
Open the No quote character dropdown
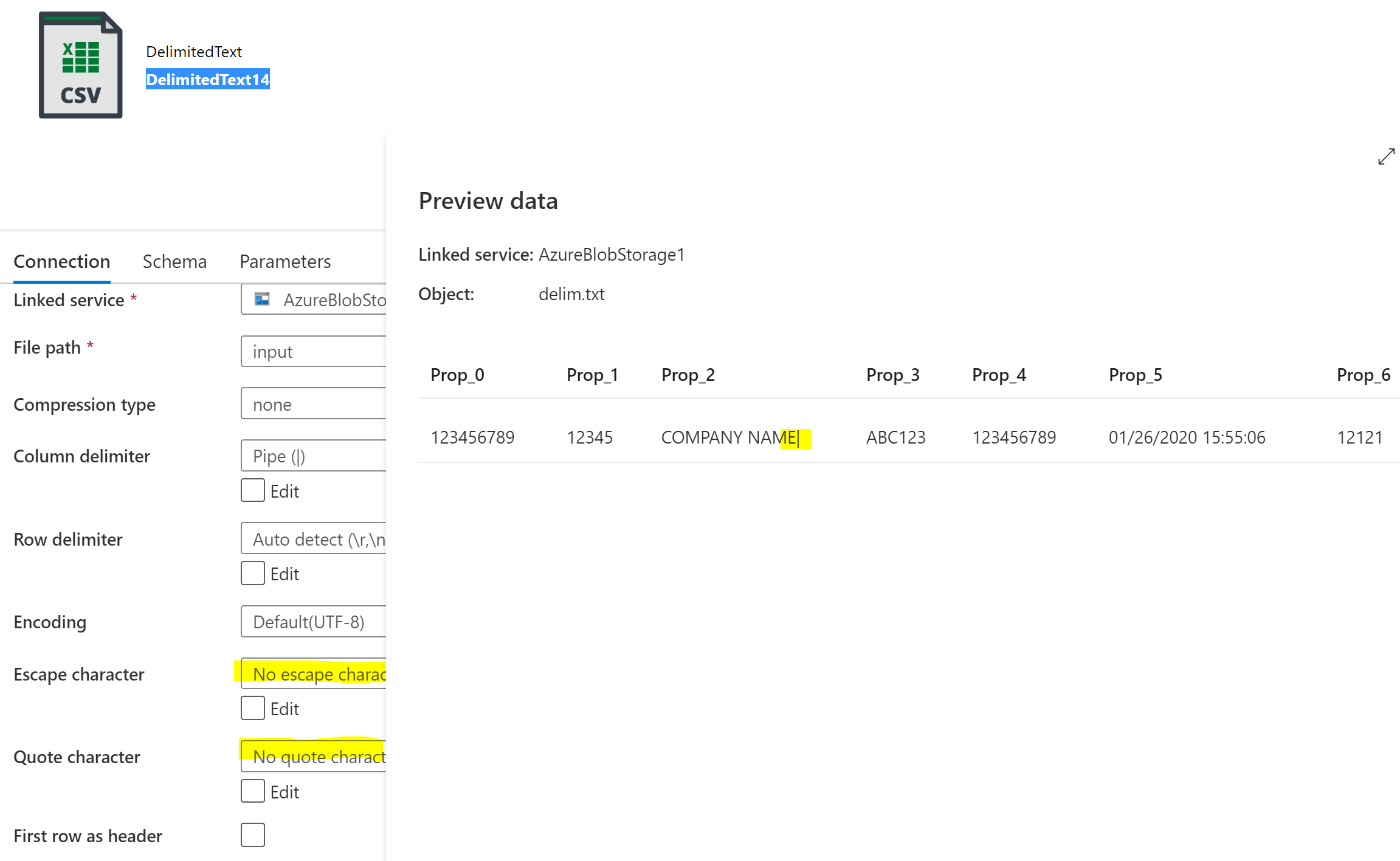[x=313, y=756]
